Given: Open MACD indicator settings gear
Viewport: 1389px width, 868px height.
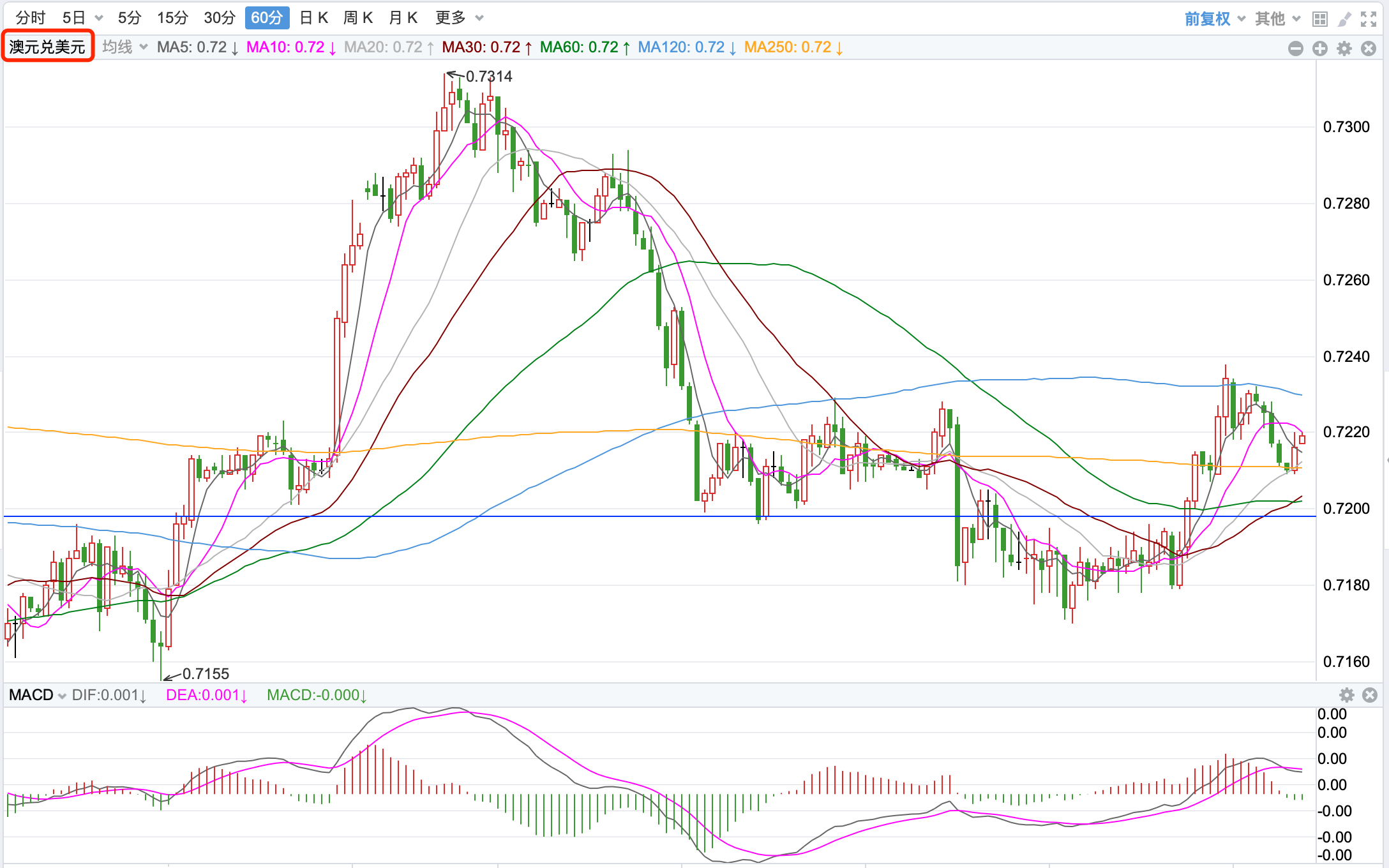Looking at the screenshot, I should 1346,695.
